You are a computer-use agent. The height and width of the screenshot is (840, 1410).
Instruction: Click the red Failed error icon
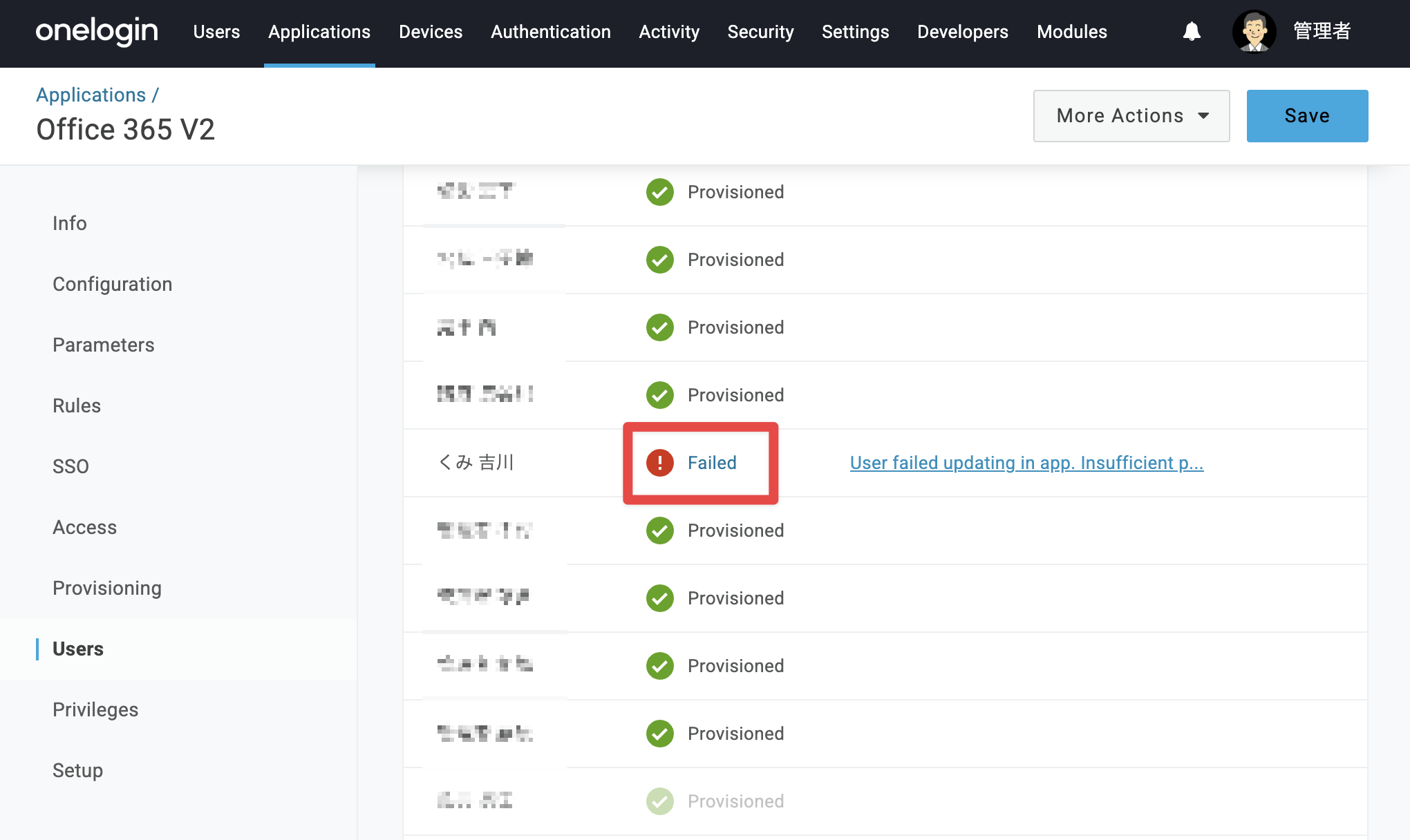point(660,463)
